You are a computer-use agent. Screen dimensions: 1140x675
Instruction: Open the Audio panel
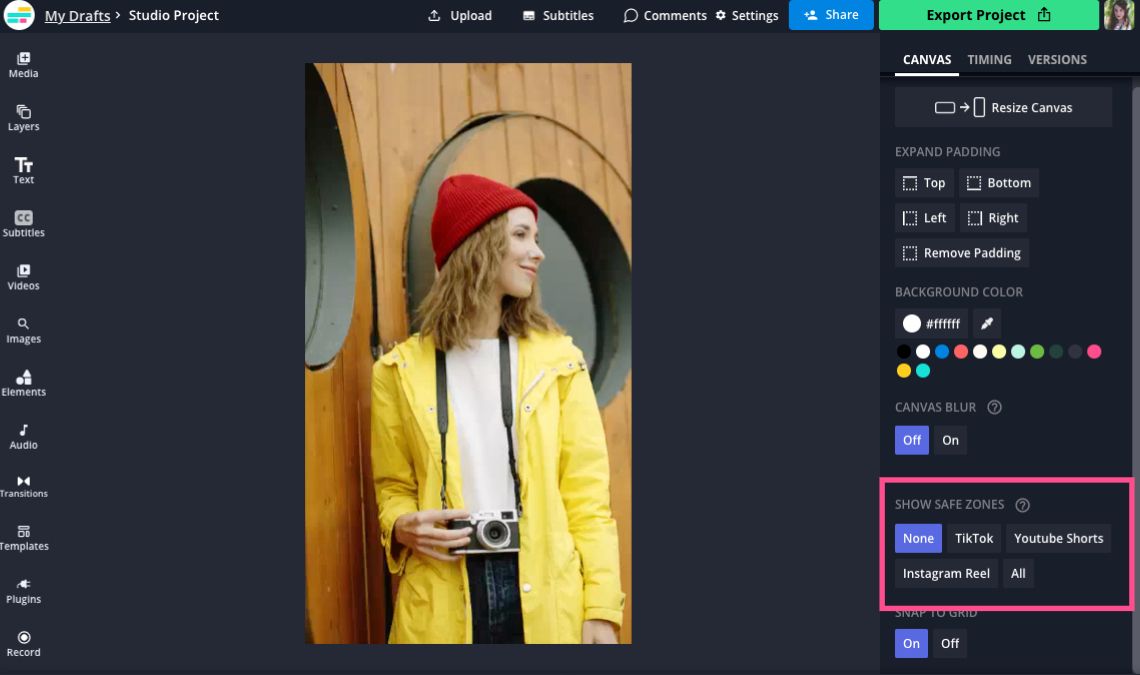(x=23, y=436)
